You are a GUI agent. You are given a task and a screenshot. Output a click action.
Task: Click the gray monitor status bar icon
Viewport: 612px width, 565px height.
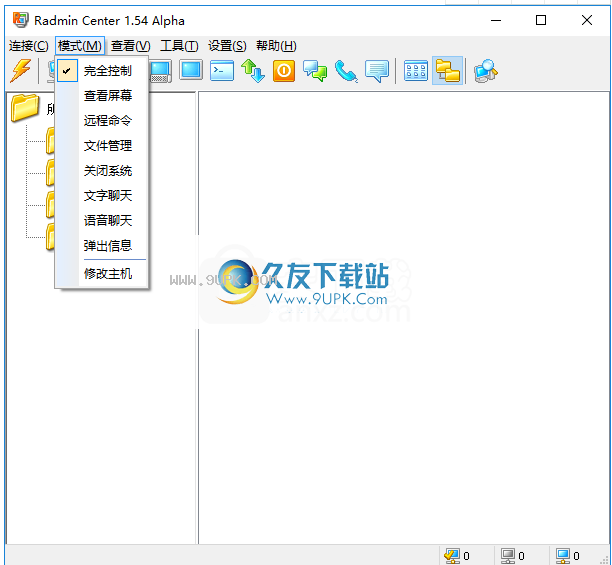(508, 556)
